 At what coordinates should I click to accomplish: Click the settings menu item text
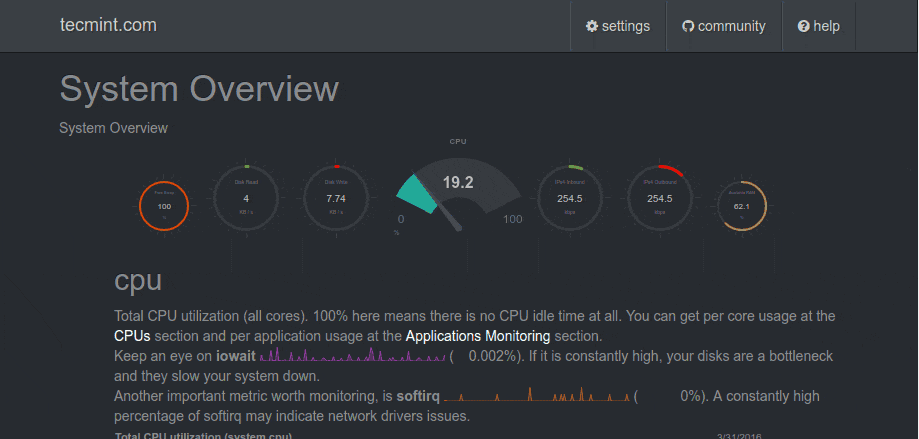625,26
